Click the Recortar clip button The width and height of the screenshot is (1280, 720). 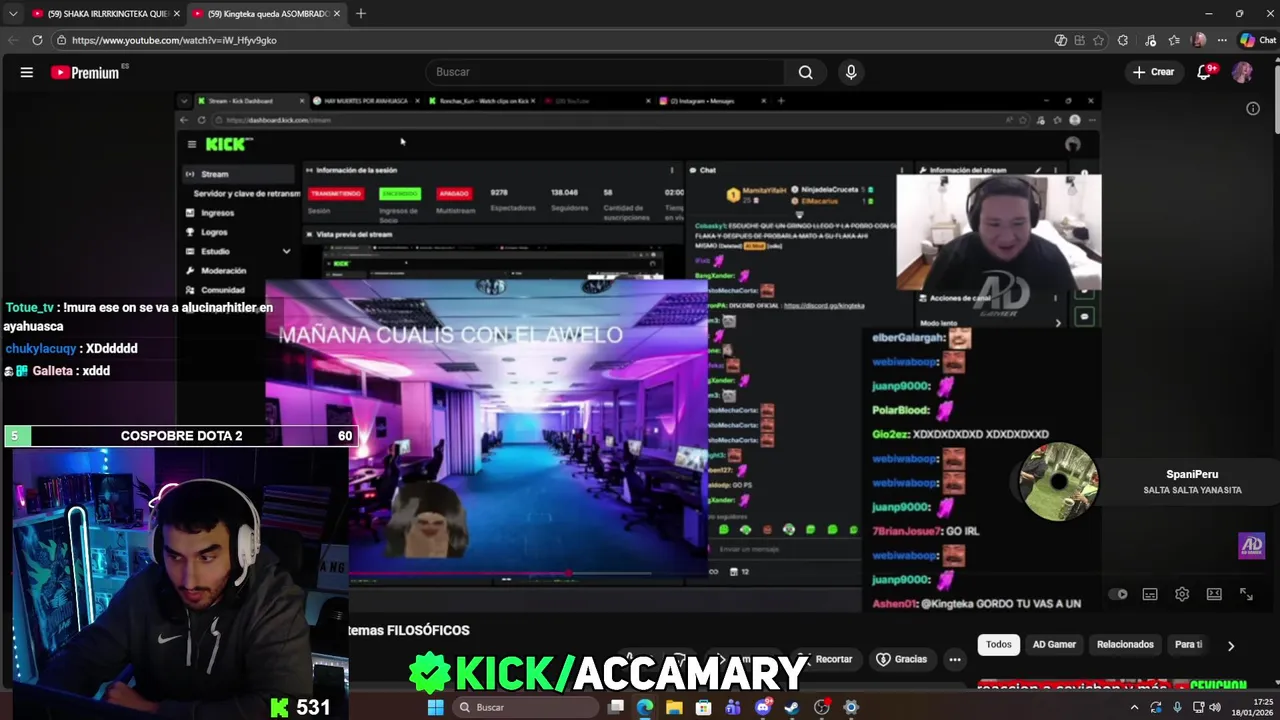coord(826,659)
